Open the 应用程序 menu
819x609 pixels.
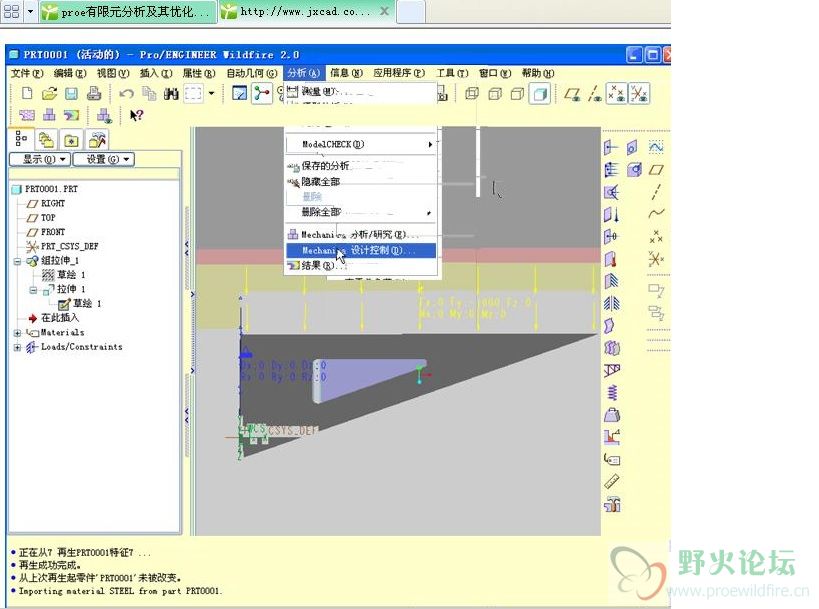[x=399, y=73]
